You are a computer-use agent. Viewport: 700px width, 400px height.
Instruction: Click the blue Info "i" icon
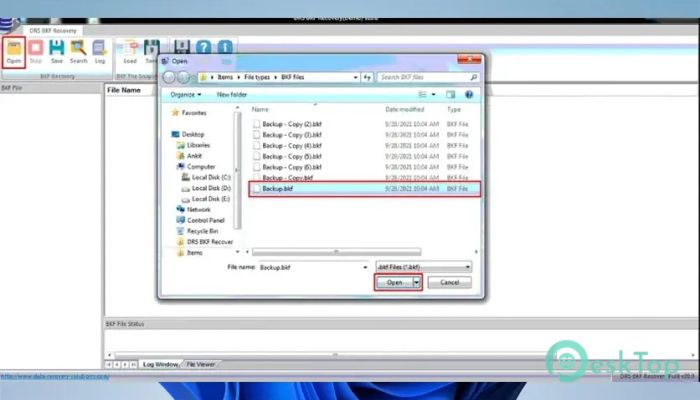pyautogui.click(x=225, y=47)
